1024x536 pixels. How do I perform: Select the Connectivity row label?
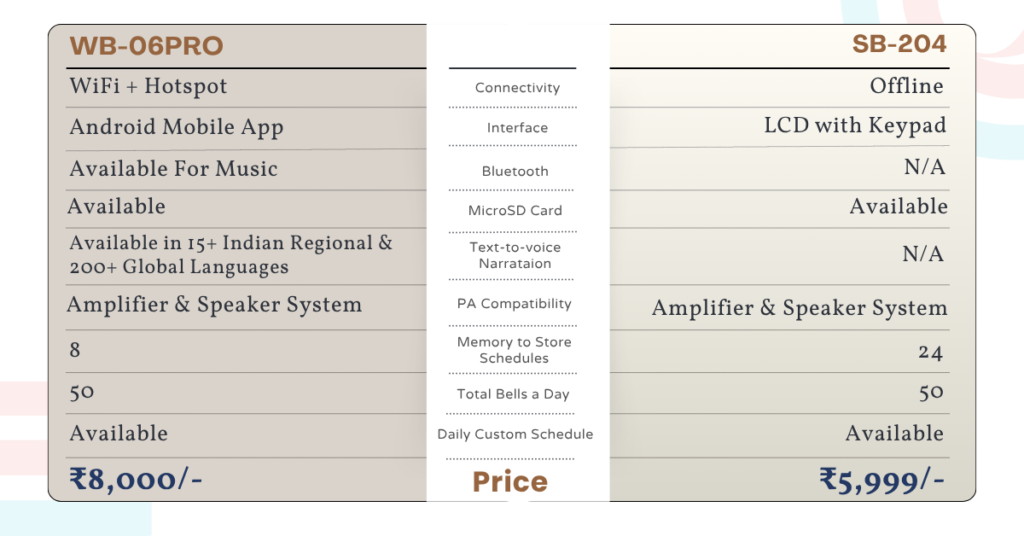[x=517, y=88]
